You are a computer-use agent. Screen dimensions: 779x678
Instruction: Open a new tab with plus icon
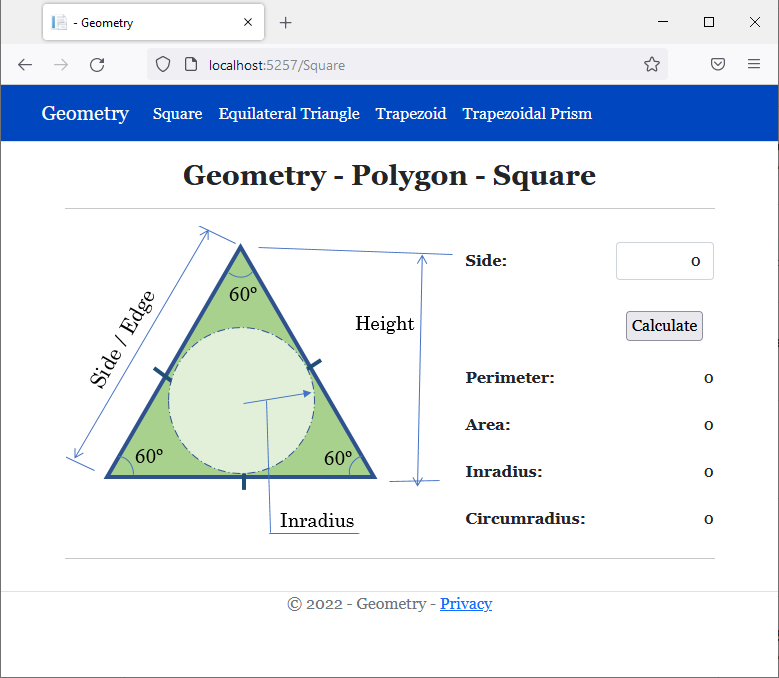tap(286, 22)
